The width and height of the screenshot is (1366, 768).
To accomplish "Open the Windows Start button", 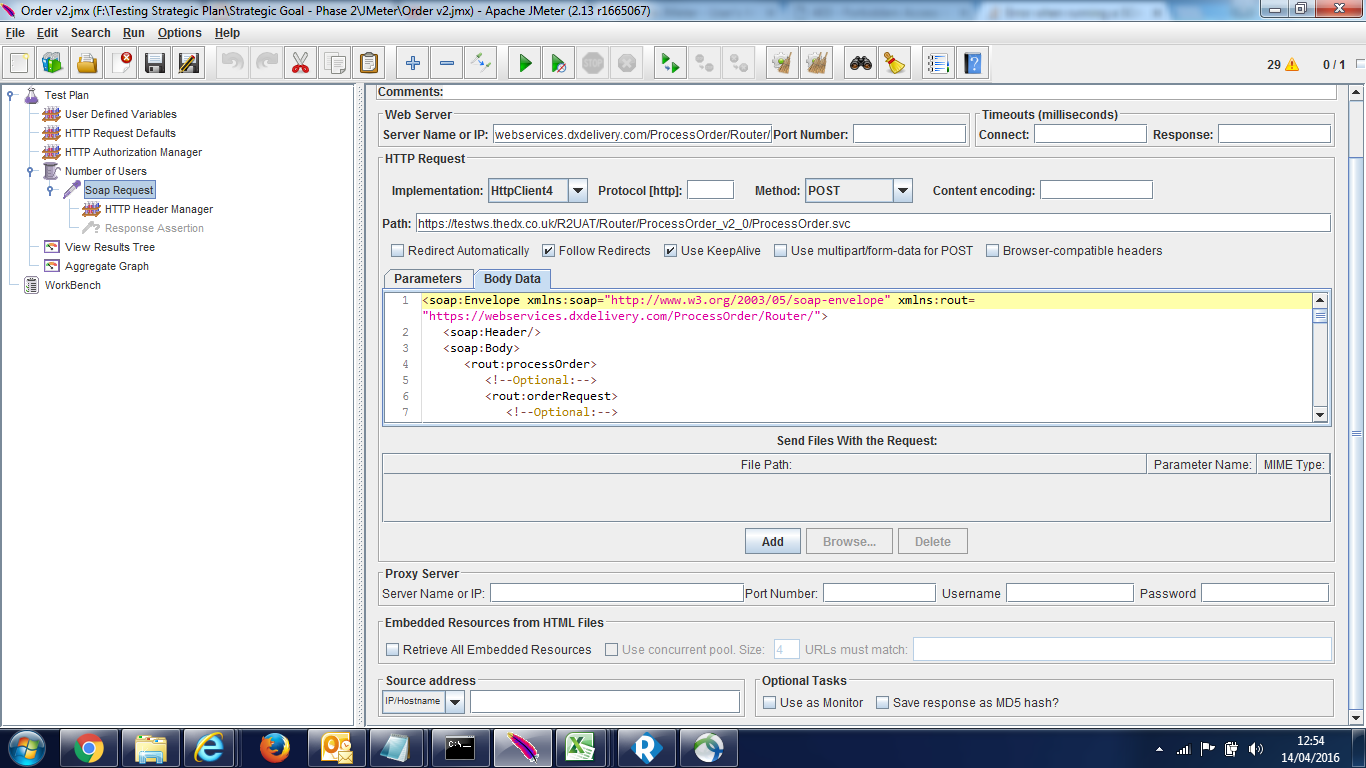I will pyautogui.click(x=26, y=748).
